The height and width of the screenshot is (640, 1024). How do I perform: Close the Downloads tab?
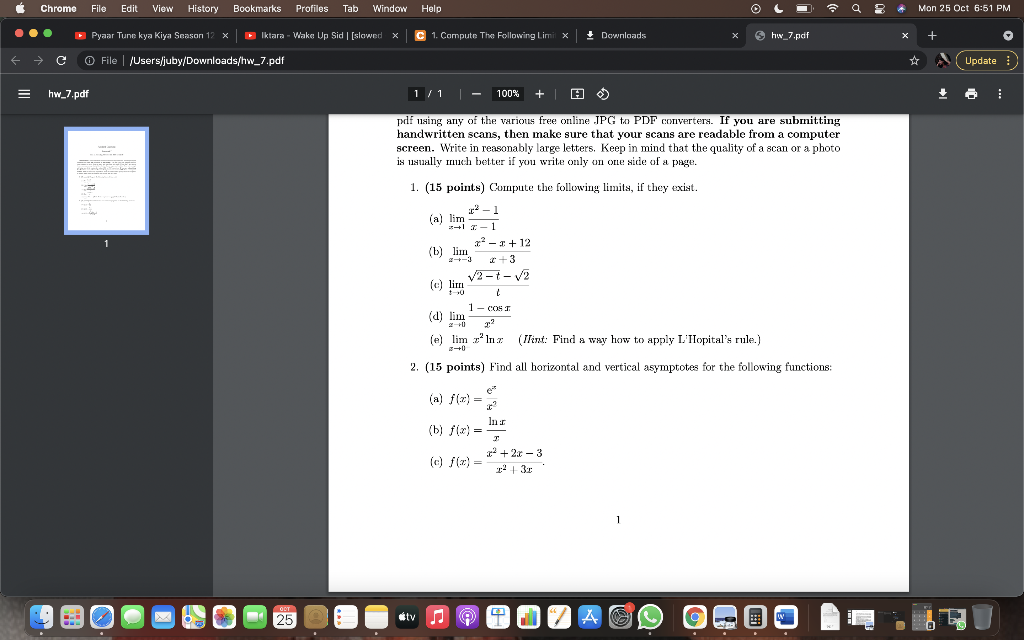click(x=735, y=35)
